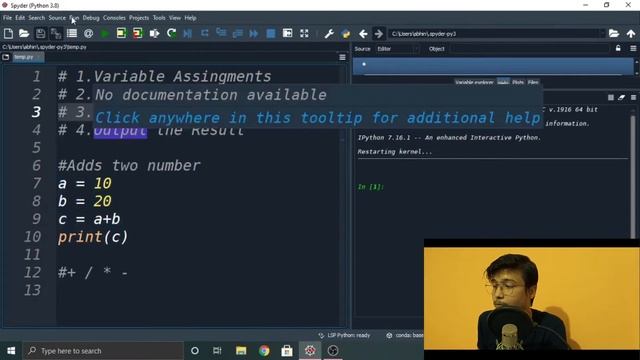Click line 7 'a = 10' in editor
Screen dimensions: 640x360
(x=84, y=183)
